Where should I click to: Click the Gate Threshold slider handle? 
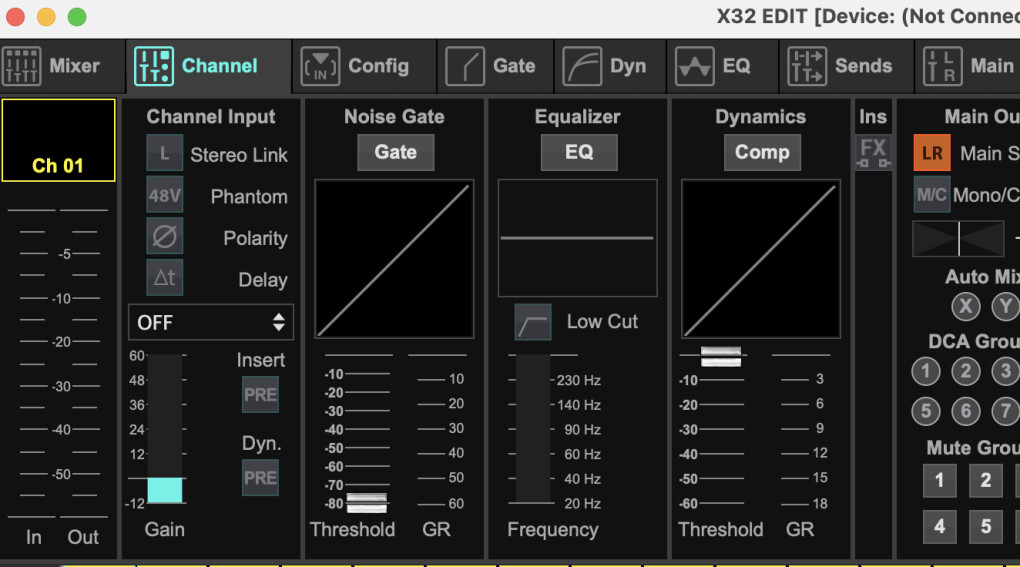point(367,503)
